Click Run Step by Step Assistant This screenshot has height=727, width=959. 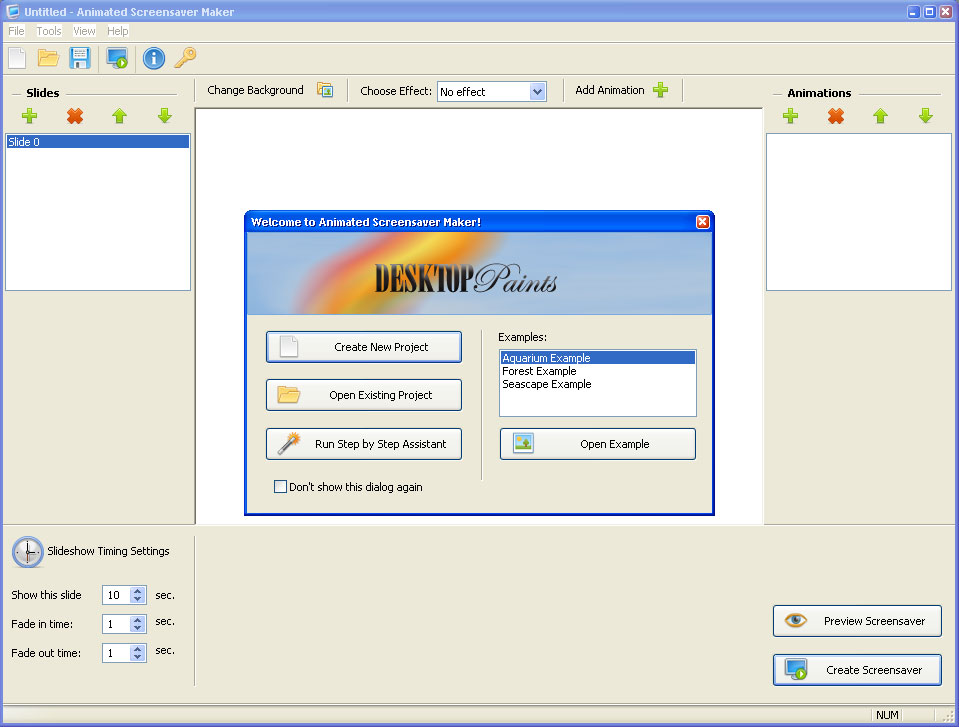(x=364, y=444)
